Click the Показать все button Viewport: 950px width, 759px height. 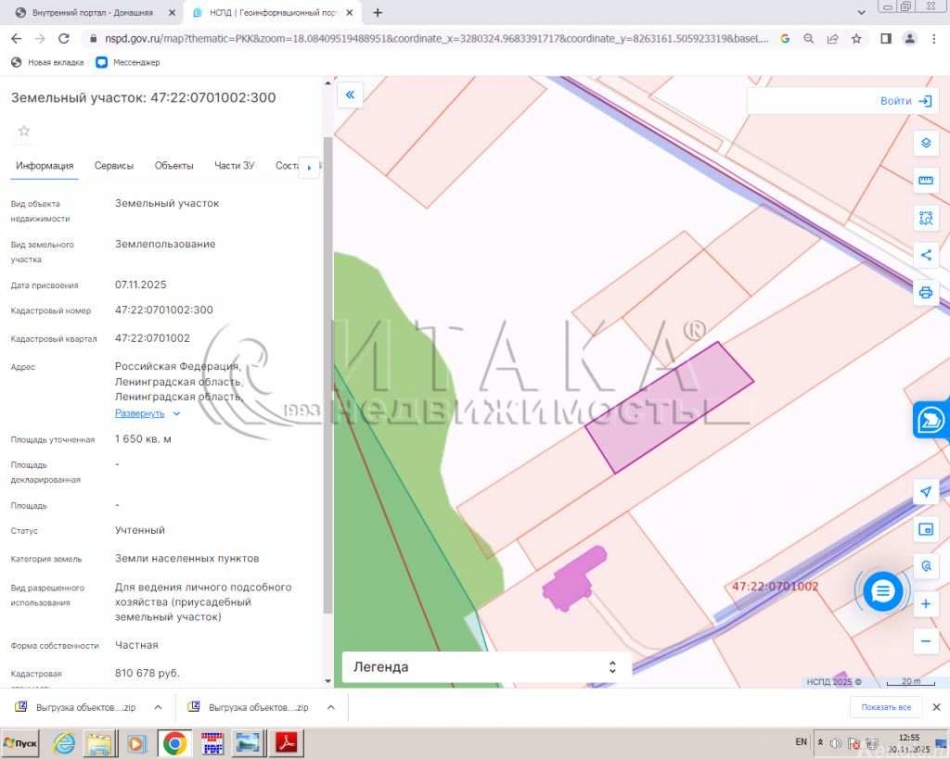click(888, 707)
